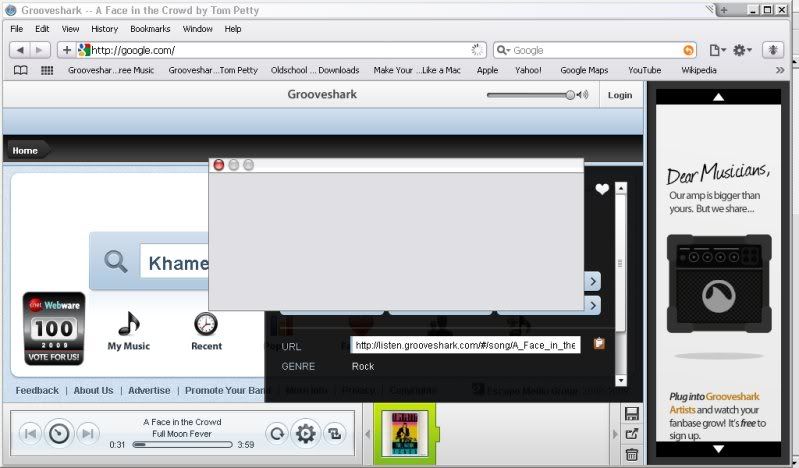Click the address bar showing google.com
799x468 pixels.
pyautogui.click(x=282, y=50)
